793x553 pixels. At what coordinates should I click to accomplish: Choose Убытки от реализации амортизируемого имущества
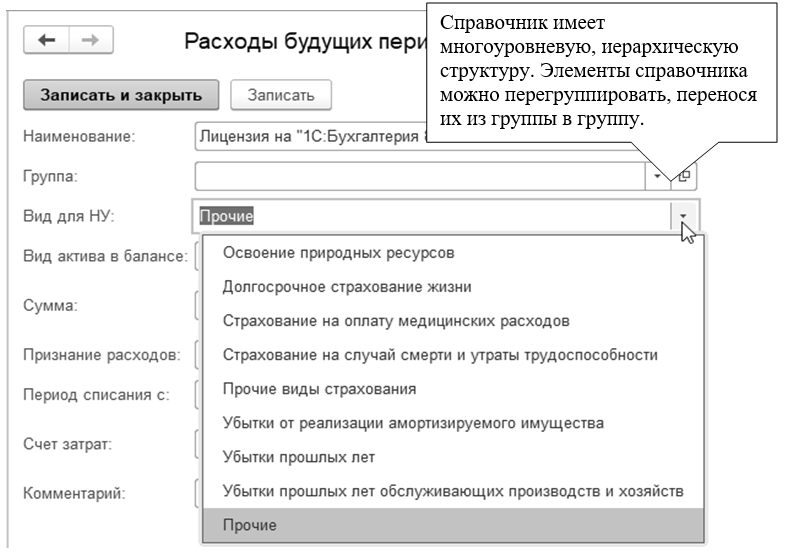(x=453, y=423)
